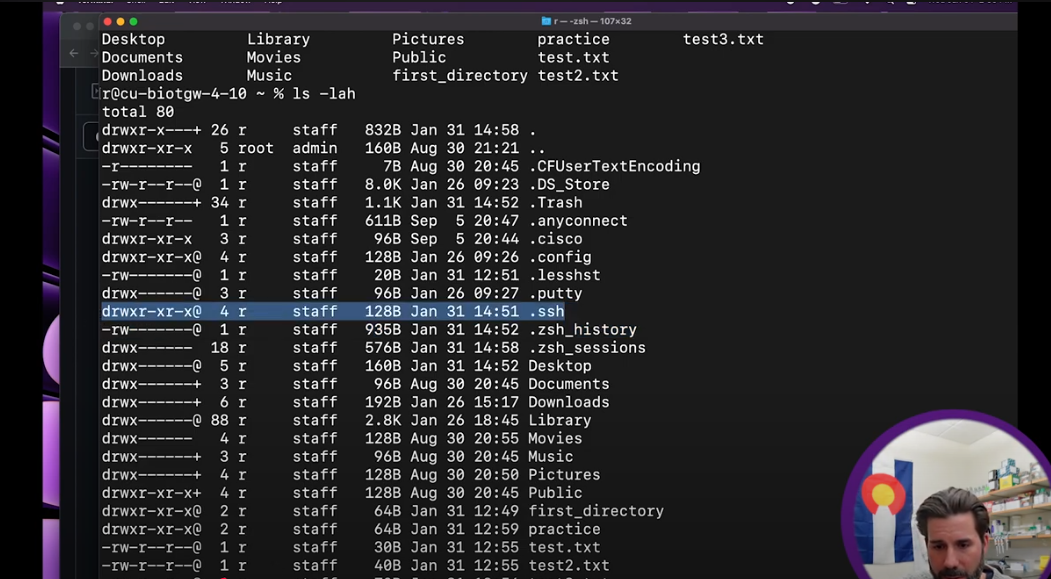
Task: Click the "-r--------" permissions string
Action: point(147,166)
